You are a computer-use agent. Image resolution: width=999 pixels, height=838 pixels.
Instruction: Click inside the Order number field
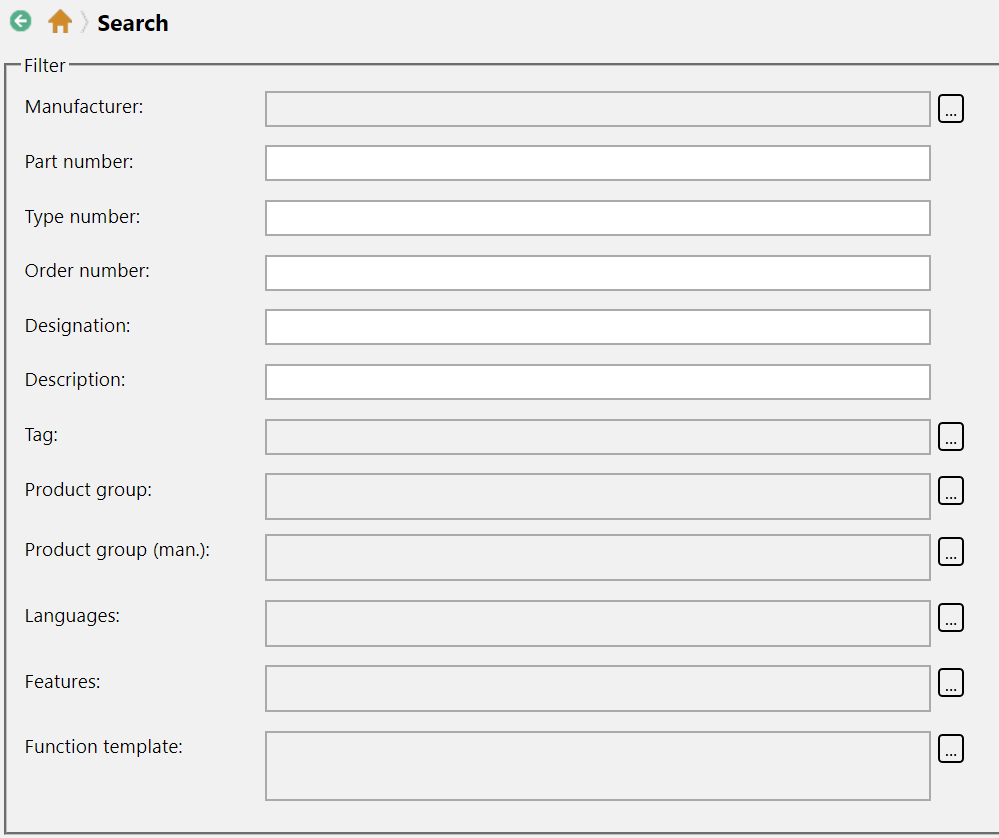pyautogui.click(x=596, y=272)
